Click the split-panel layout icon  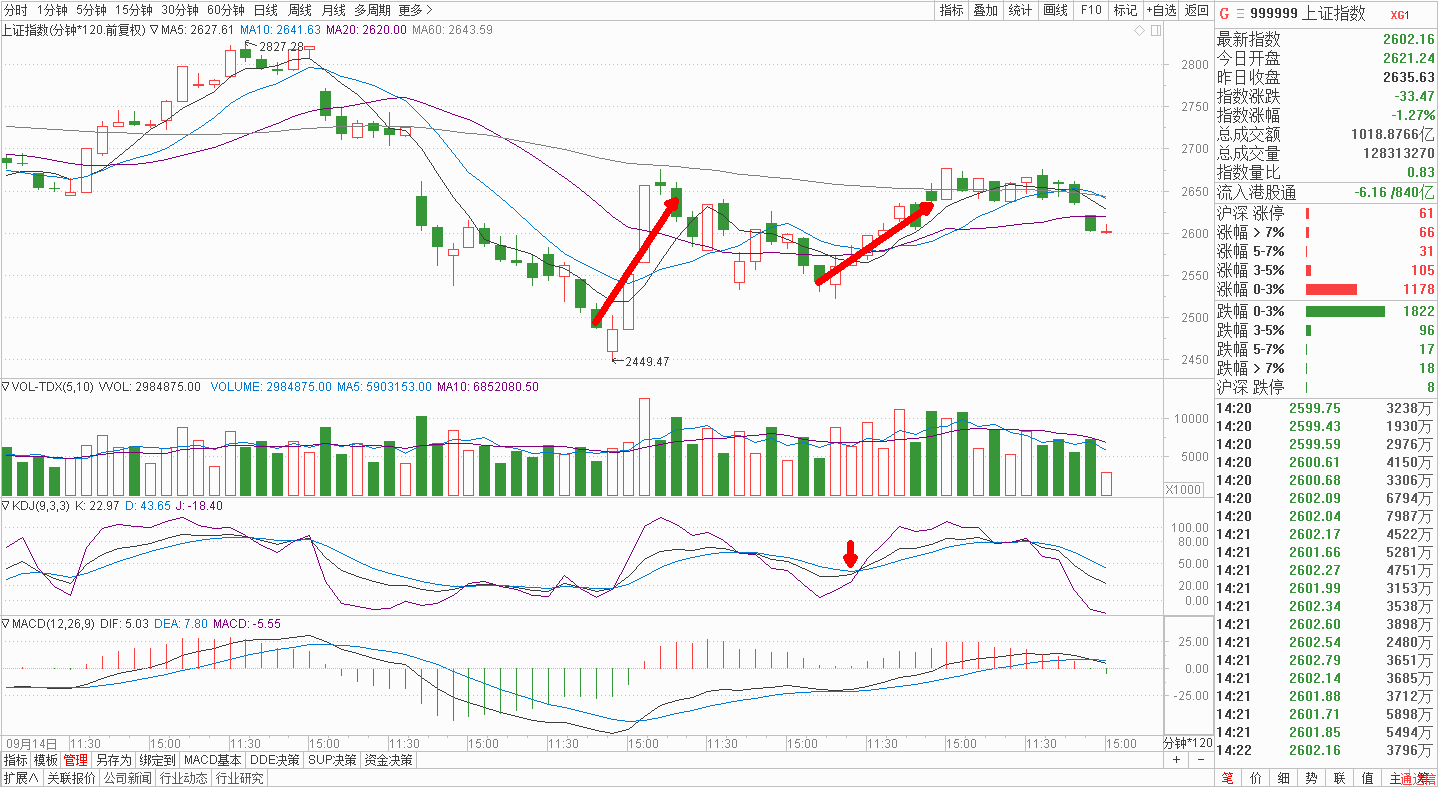(x=1156, y=31)
